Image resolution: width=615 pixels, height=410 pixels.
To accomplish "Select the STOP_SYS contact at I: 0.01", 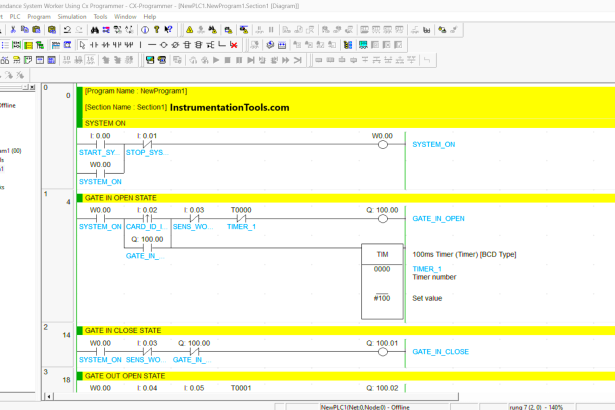I will (x=146, y=144).
